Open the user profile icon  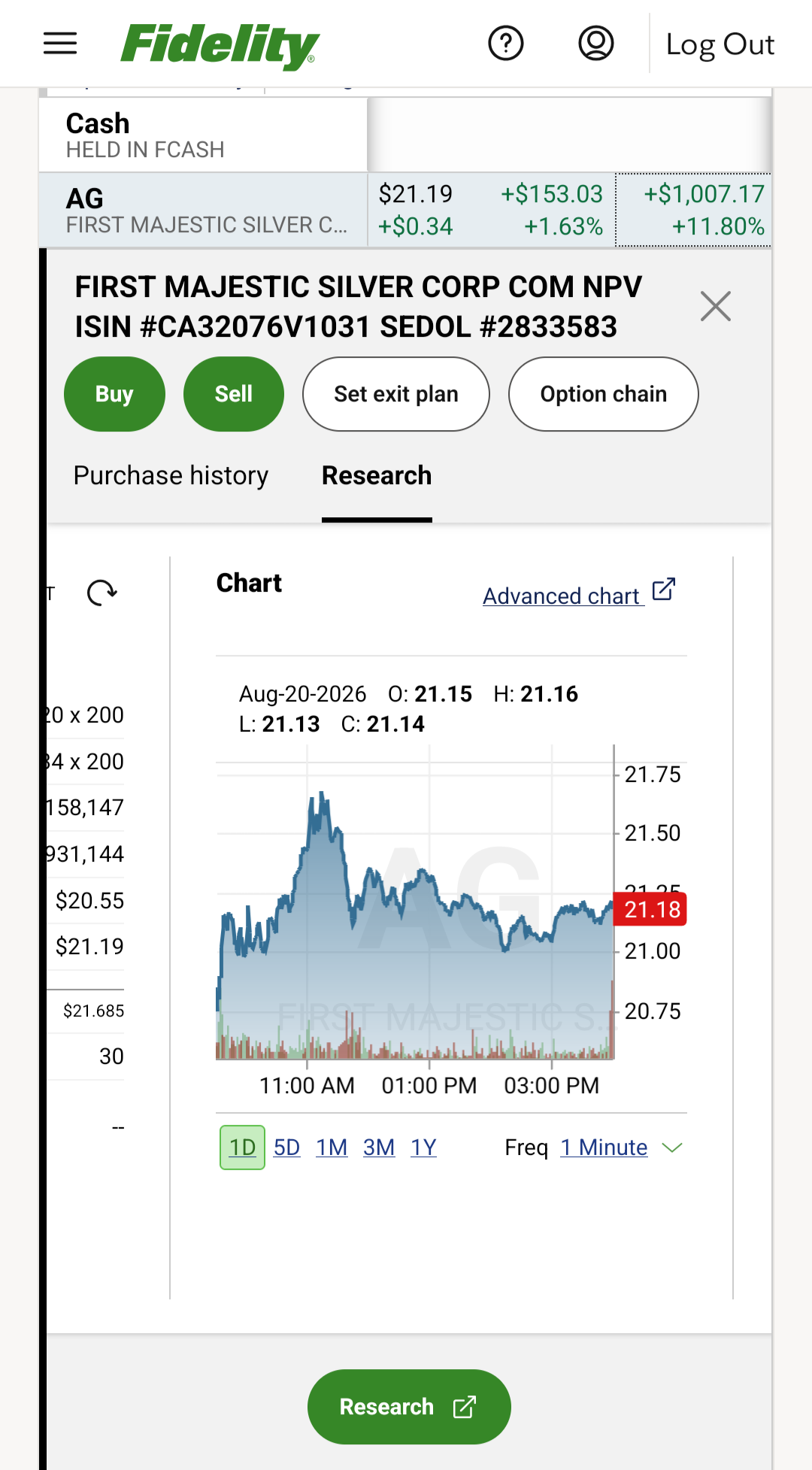coord(596,44)
